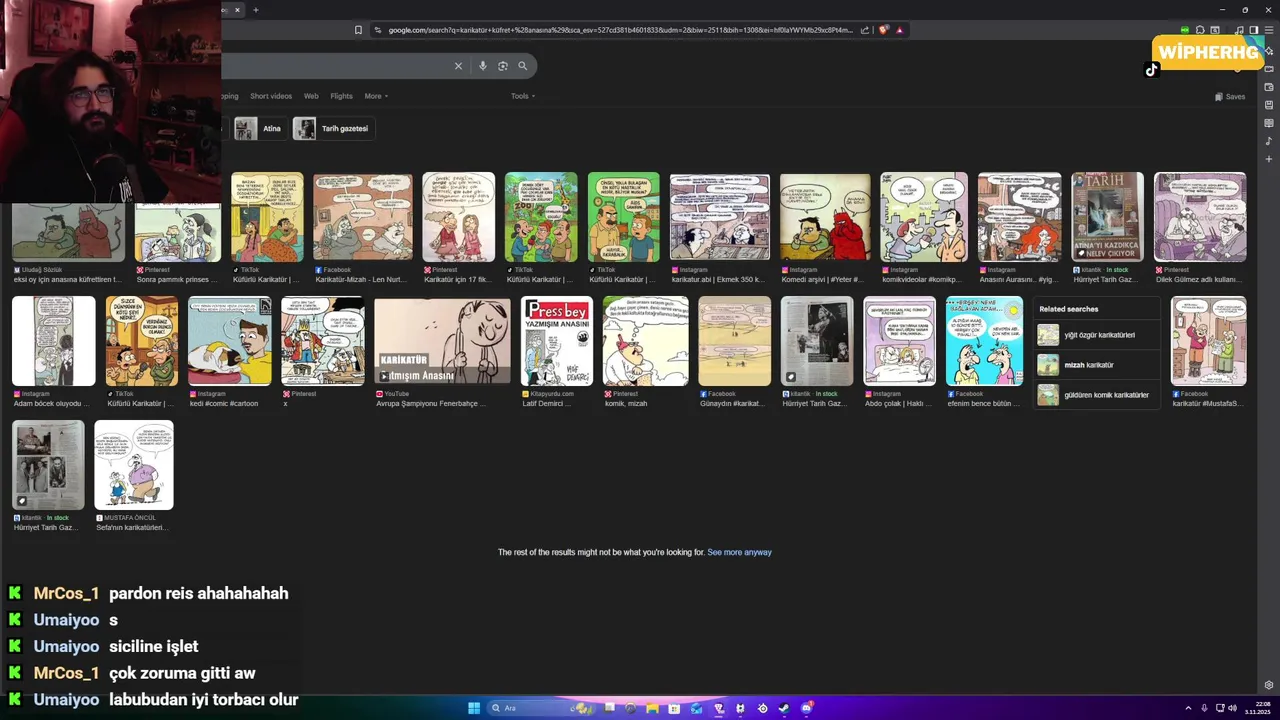Open File Explorer from the taskbar
The width and height of the screenshot is (1280, 720).
point(652,708)
